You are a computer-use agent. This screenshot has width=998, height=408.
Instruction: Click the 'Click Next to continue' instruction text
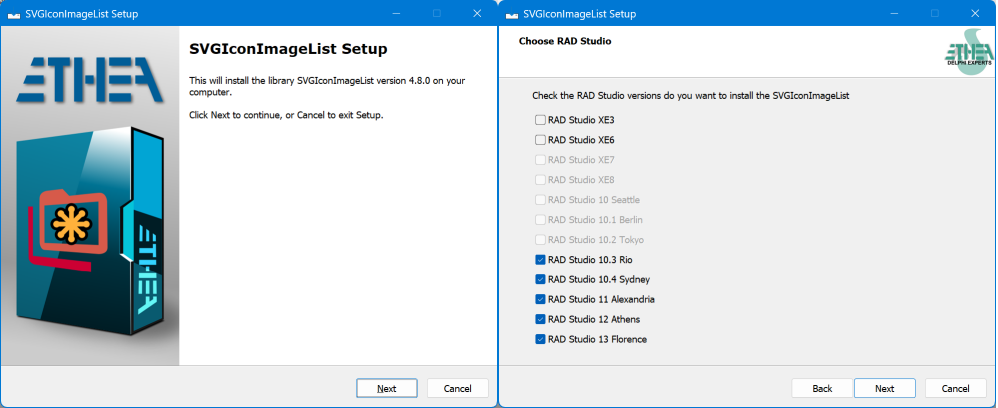point(286,116)
